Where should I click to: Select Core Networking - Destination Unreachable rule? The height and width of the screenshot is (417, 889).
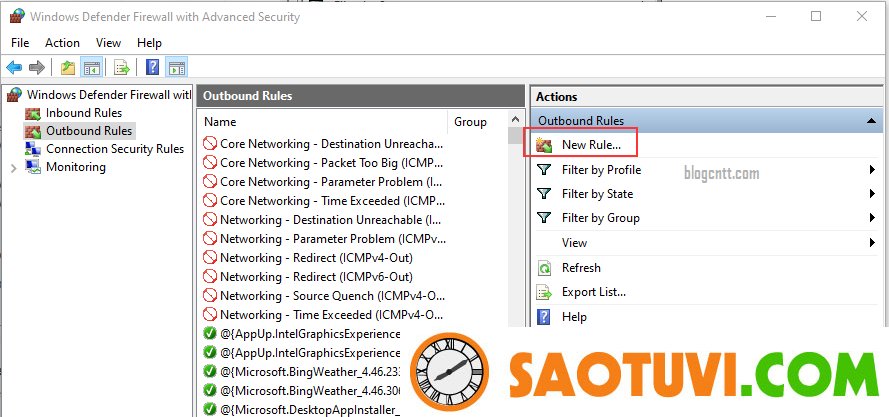[331, 144]
